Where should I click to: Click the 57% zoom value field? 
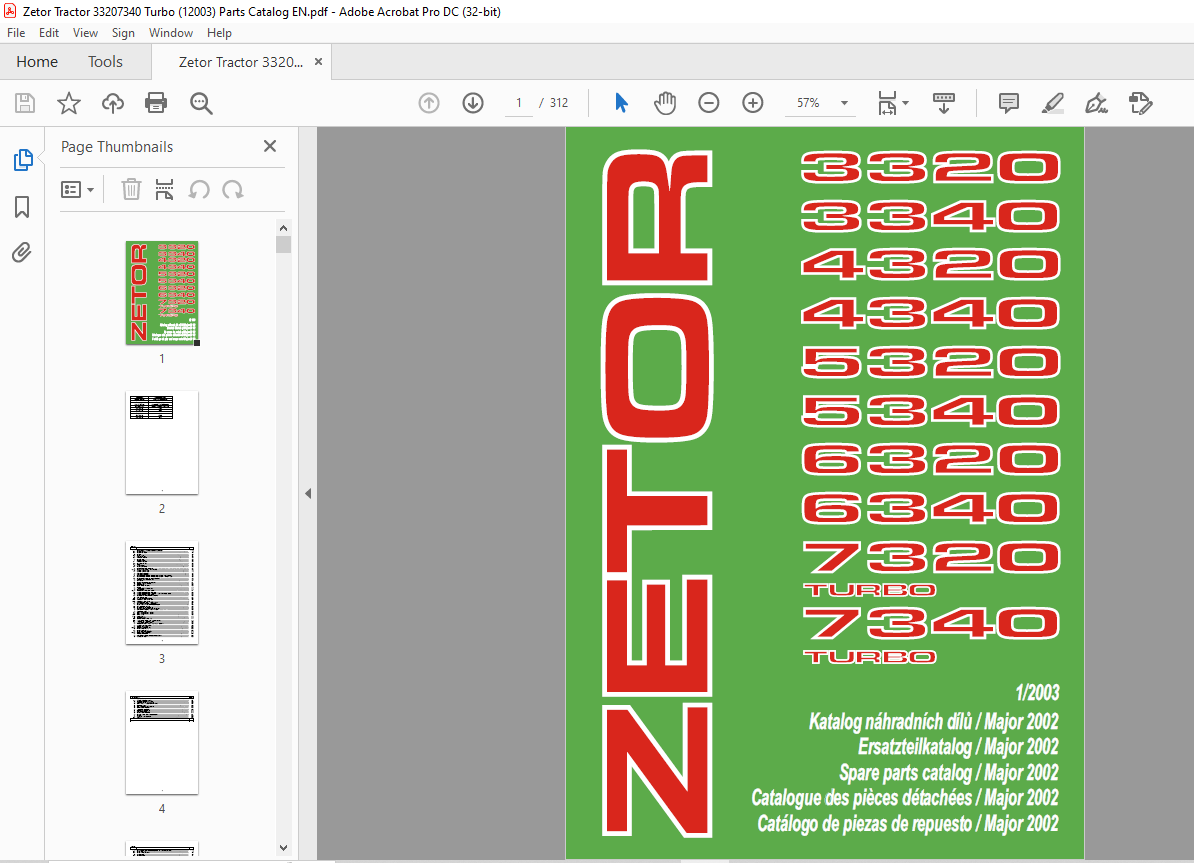[809, 103]
